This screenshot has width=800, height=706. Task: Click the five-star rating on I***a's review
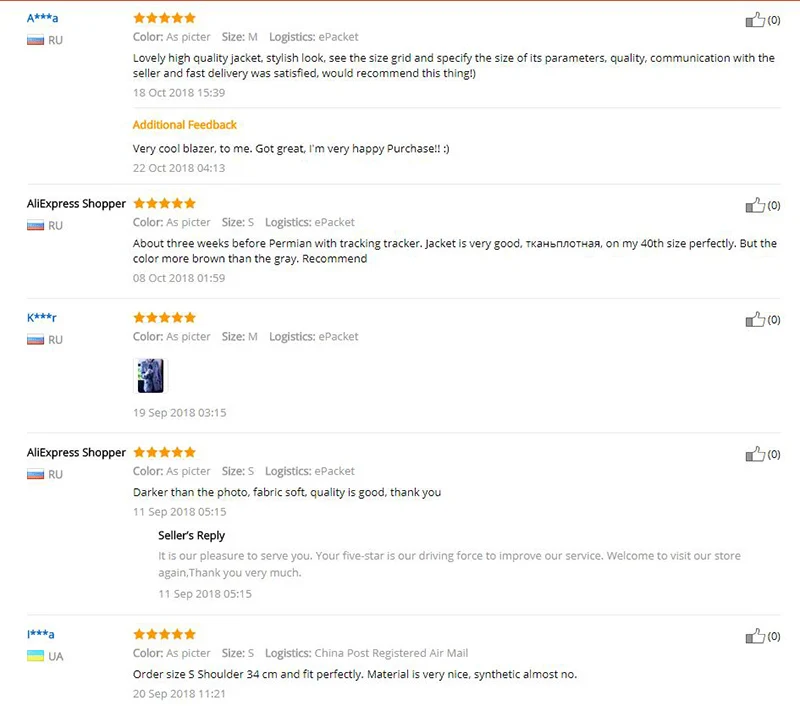click(x=164, y=634)
